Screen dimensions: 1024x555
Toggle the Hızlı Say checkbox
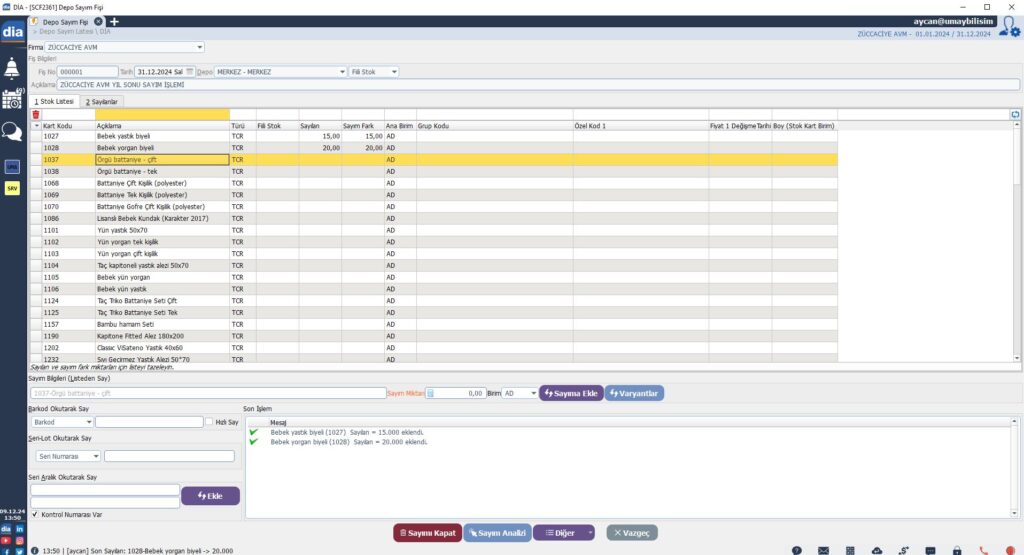point(209,422)
